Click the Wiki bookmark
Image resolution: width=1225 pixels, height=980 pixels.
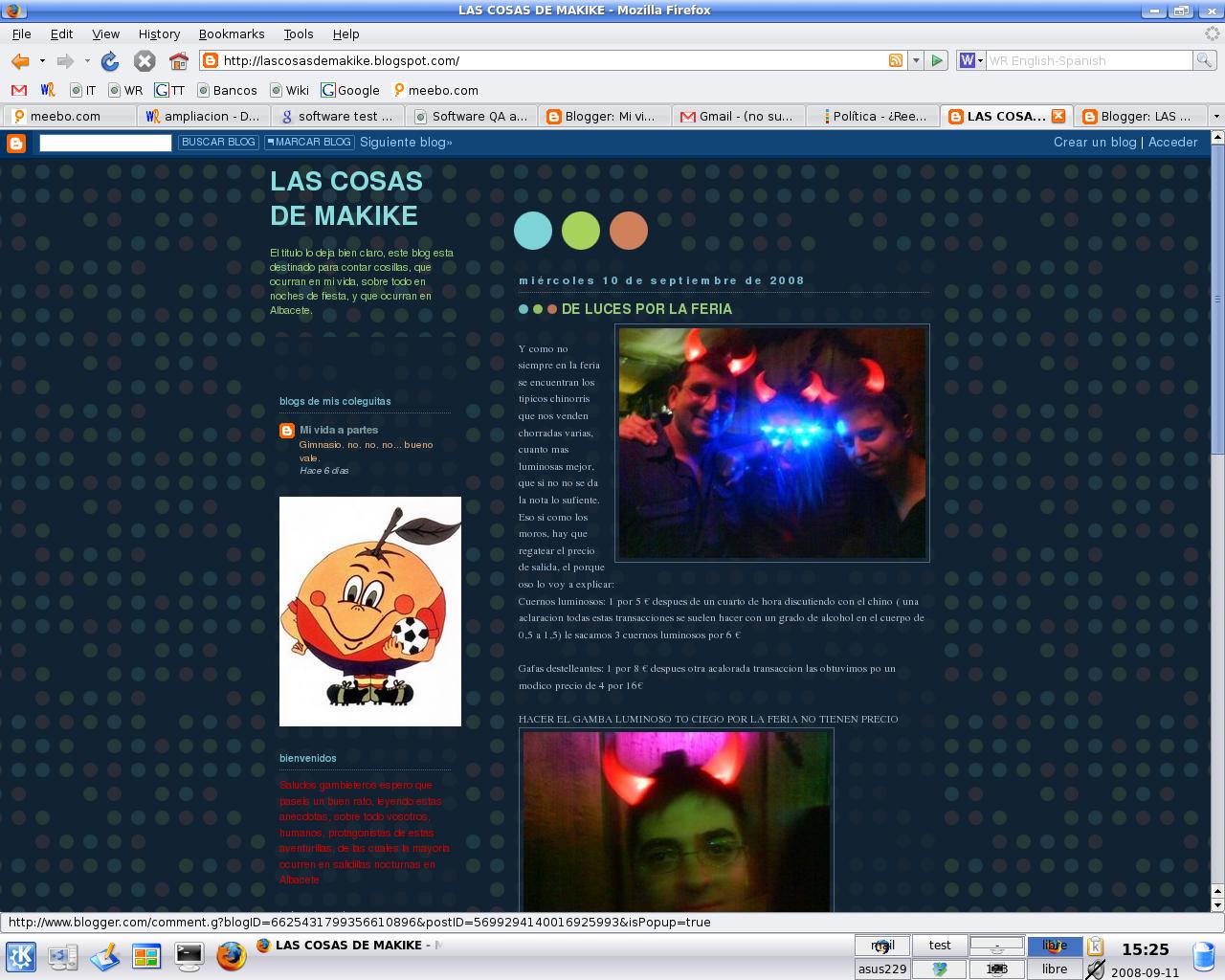(x=289, y=90)
